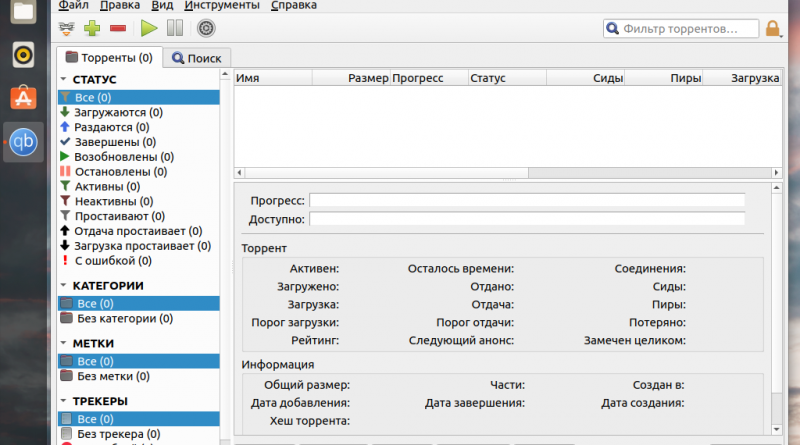The height and width of the screenshot is (445, 800).
Task: Open Ubuntu Software from the dock
Action: tap(25, 97)
